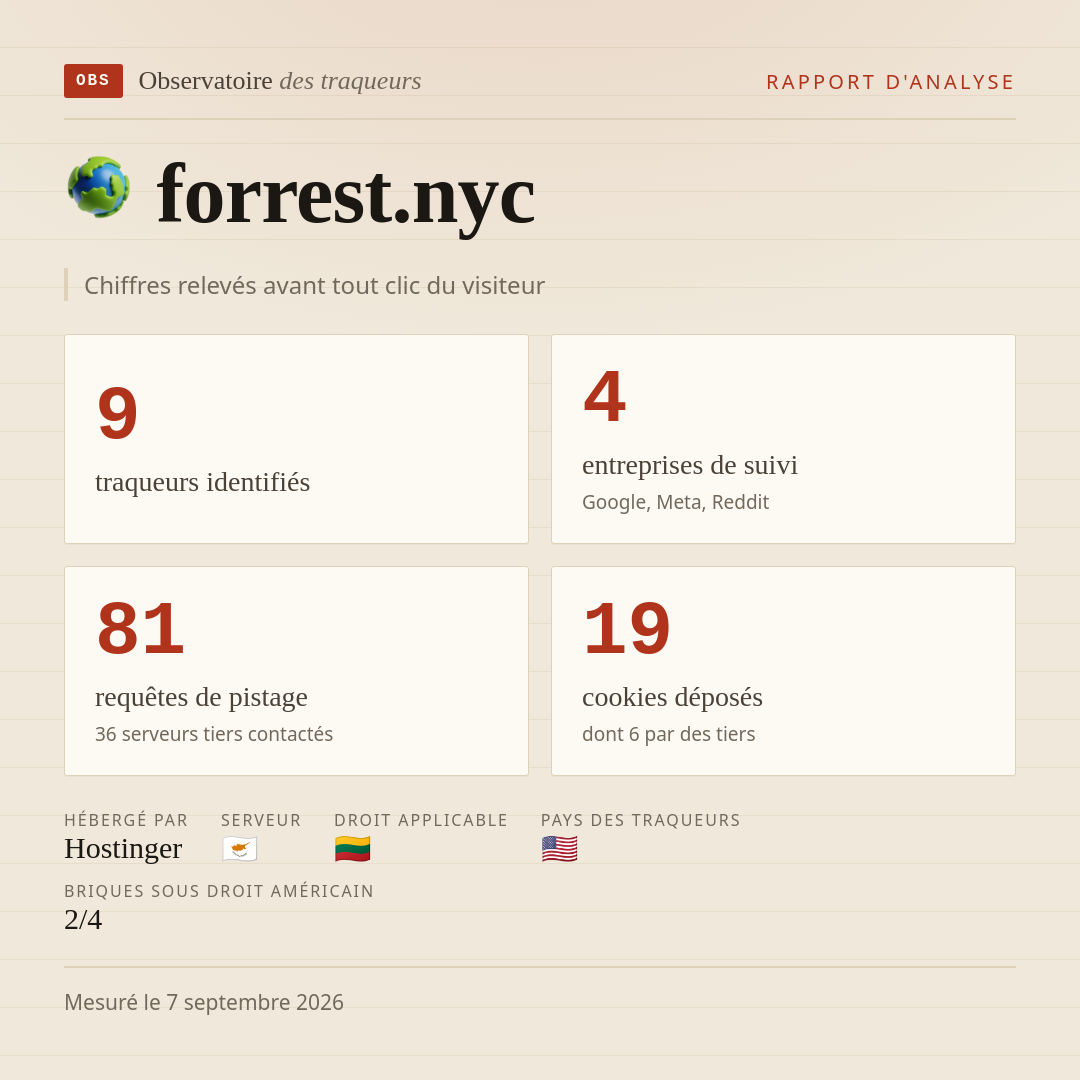
Task: Click the DROIT APPLICABLE label
Action: [x=421, y=820]
